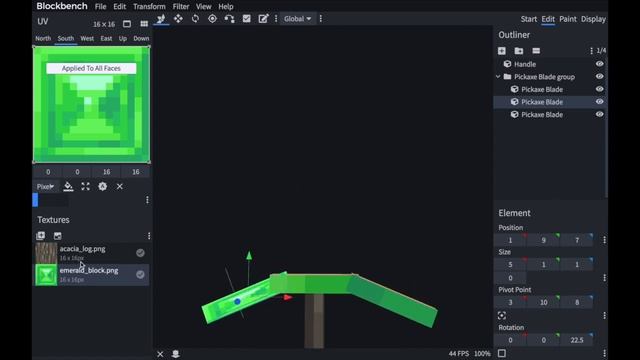Switch to the Paint mode tab
This screenshot has height=360, width=640.
click(568, 19)
